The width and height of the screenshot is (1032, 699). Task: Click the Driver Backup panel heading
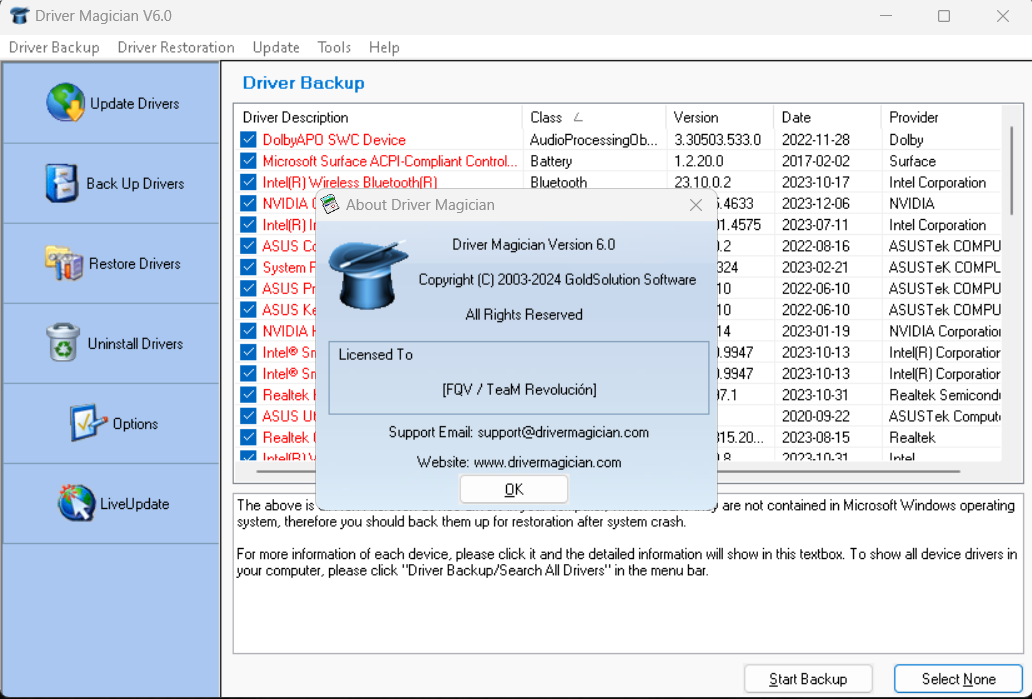(303, 83)
